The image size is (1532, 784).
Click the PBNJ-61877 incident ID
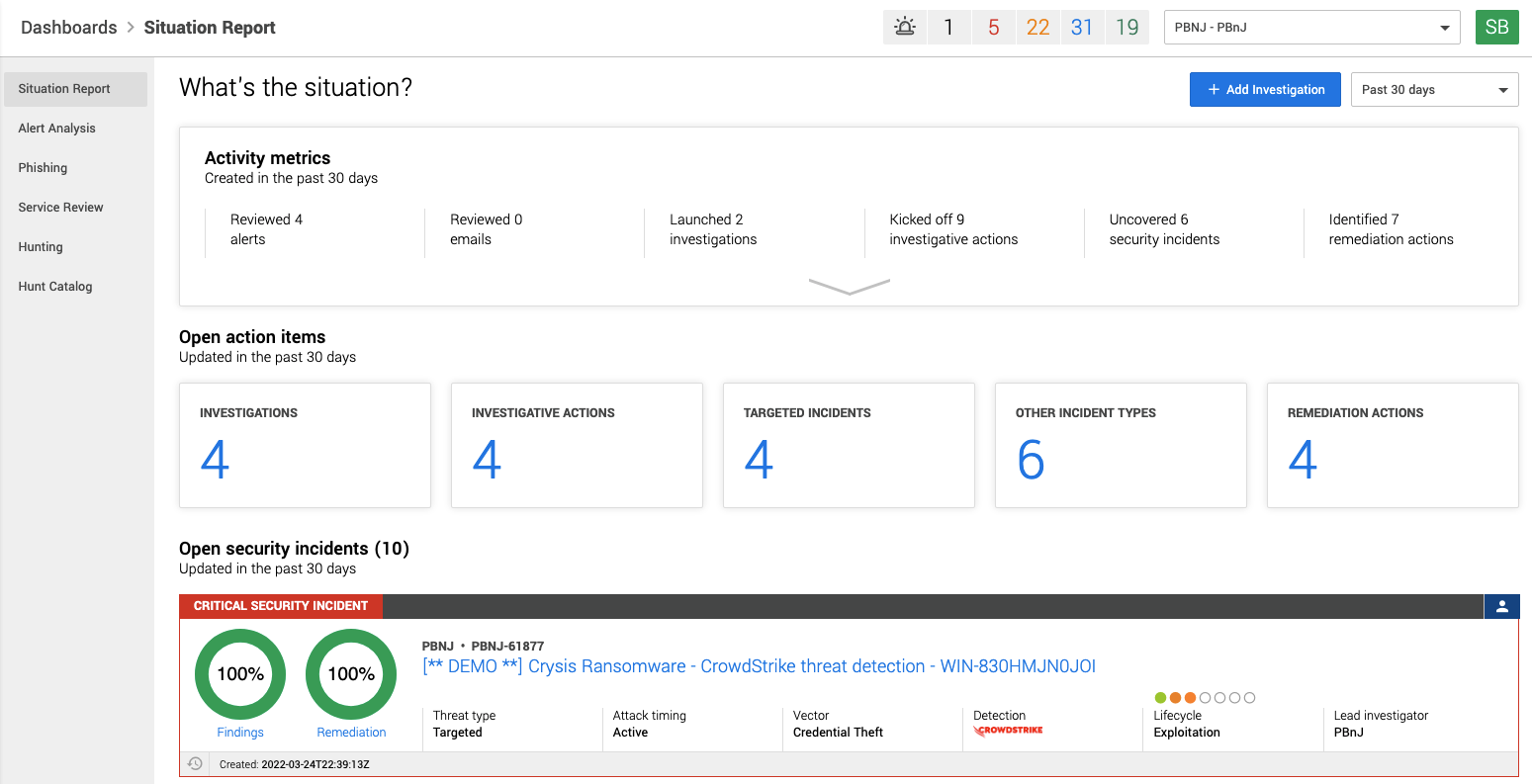pos(507,646)
